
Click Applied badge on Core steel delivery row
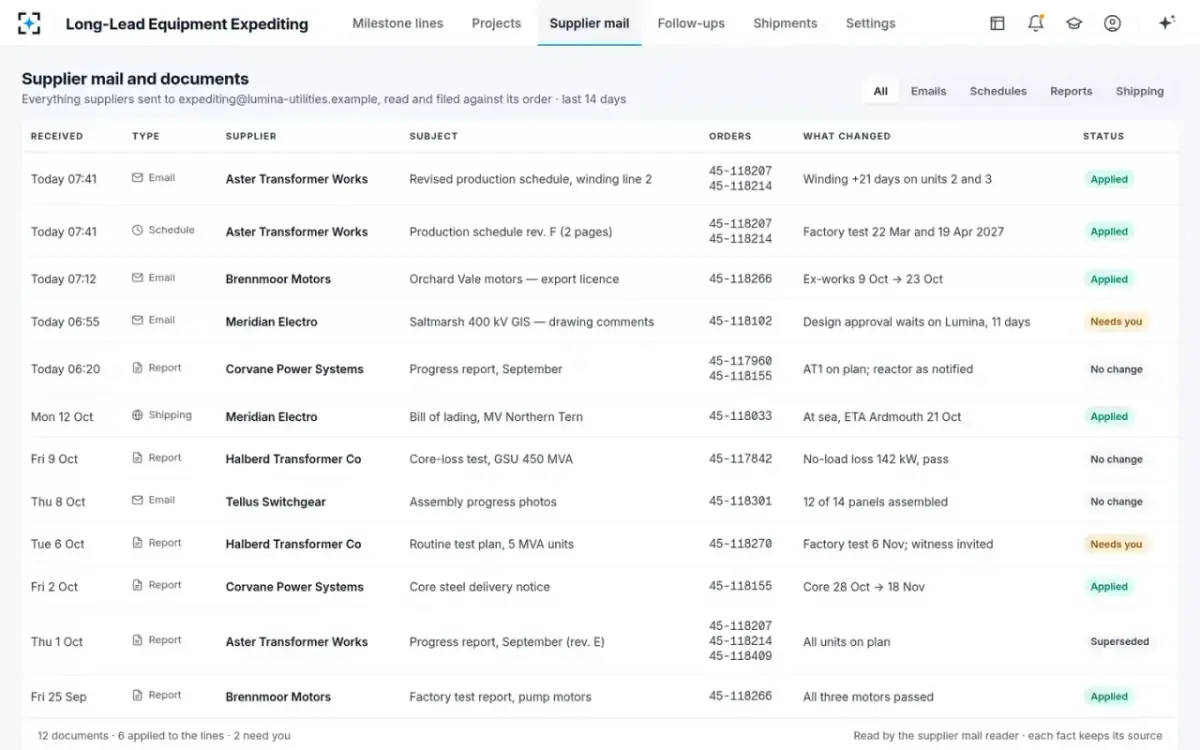1109,587
